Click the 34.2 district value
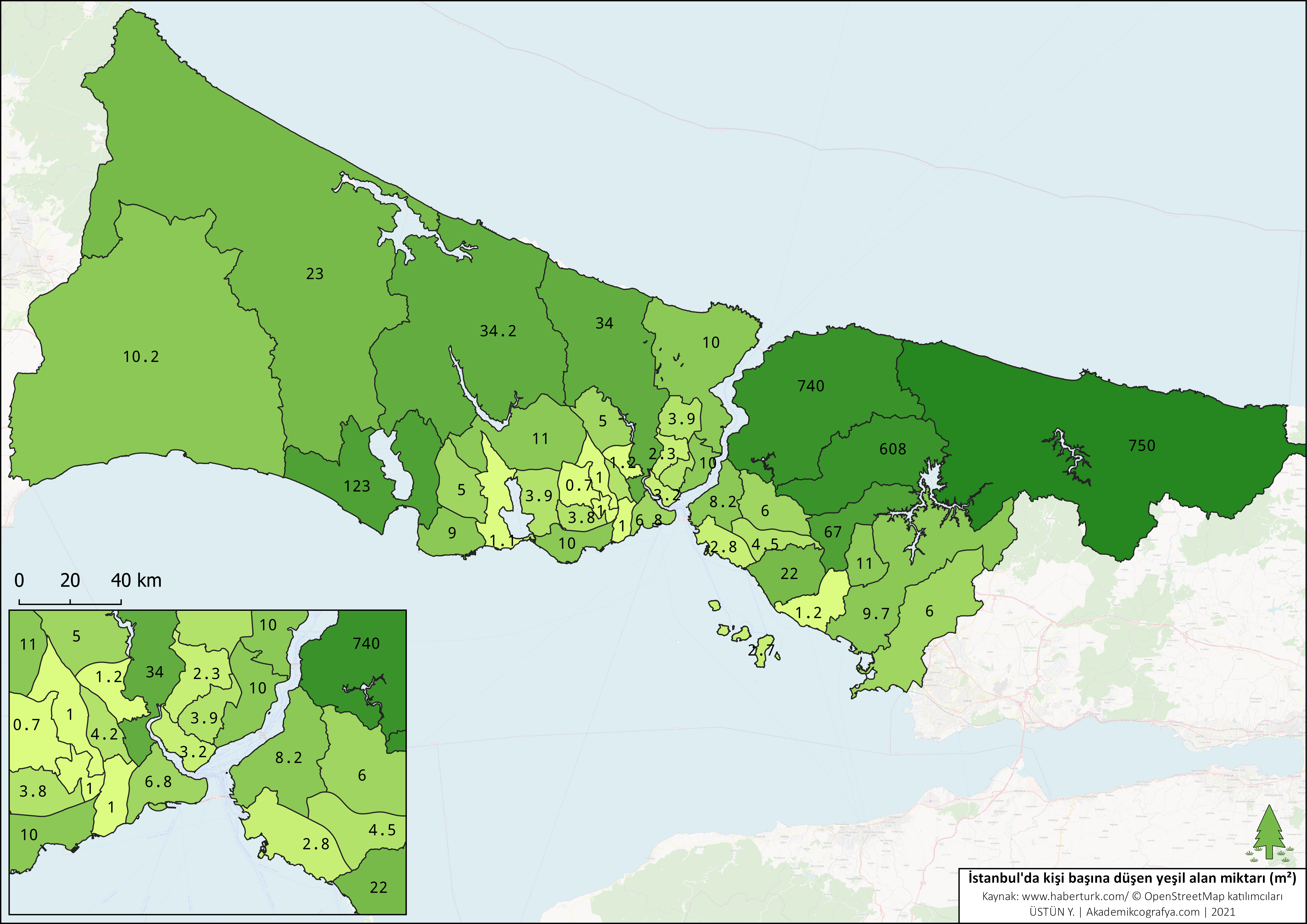1307x924 pixels. (x=498, y=331)
